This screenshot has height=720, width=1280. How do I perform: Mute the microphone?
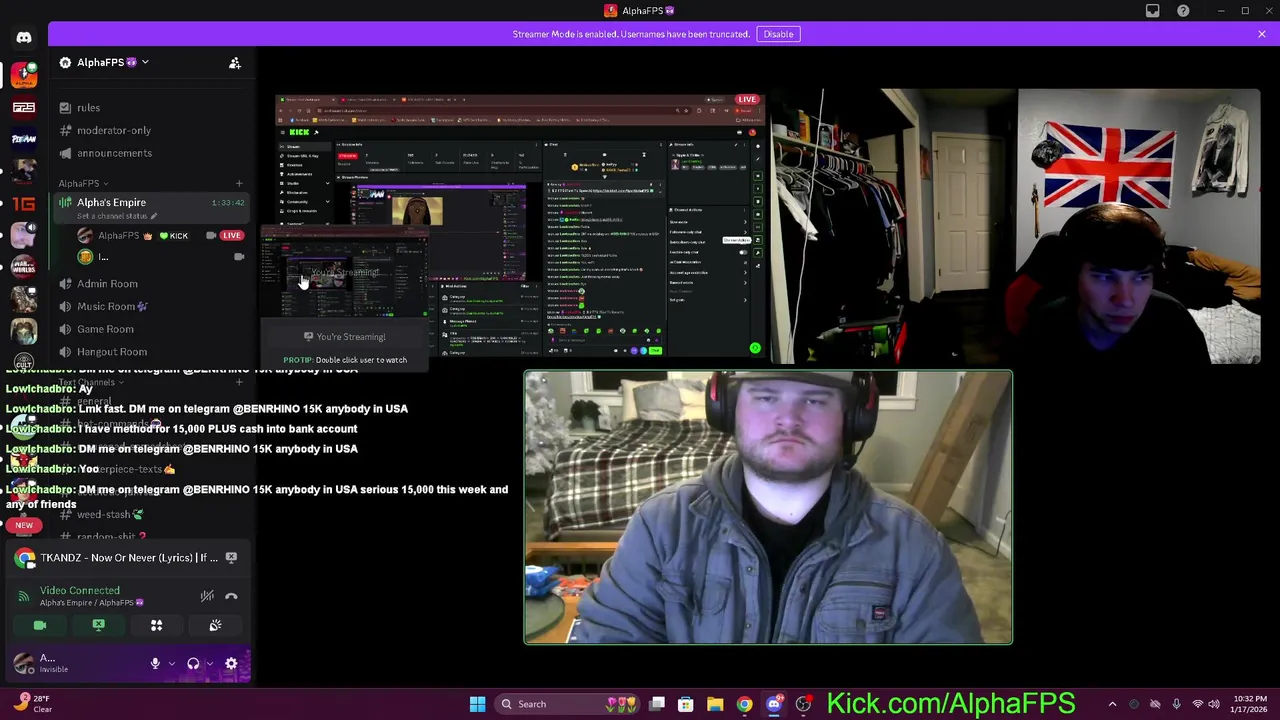point(155,664)
